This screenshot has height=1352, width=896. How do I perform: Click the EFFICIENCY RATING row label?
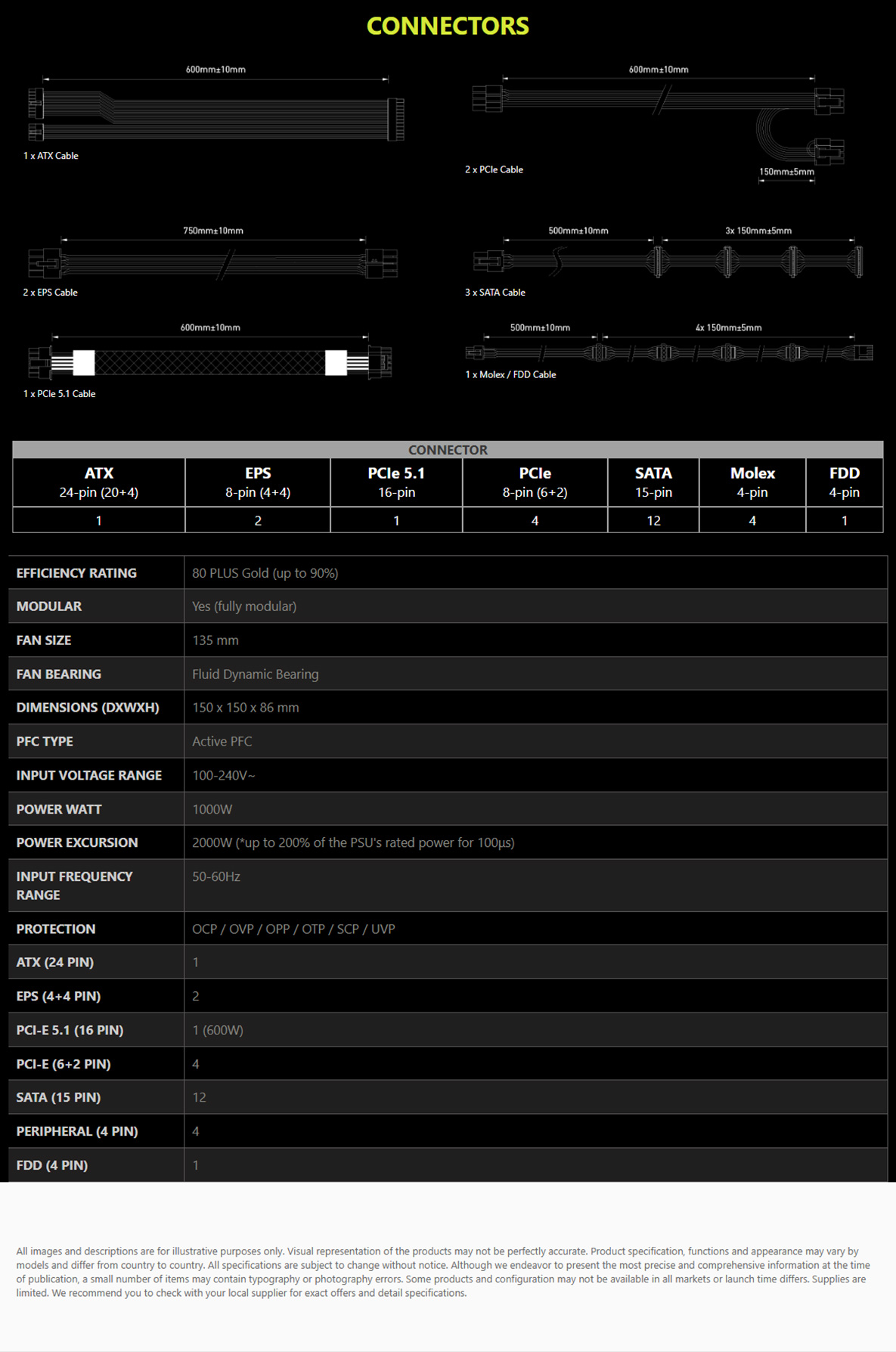click(76, 573)
